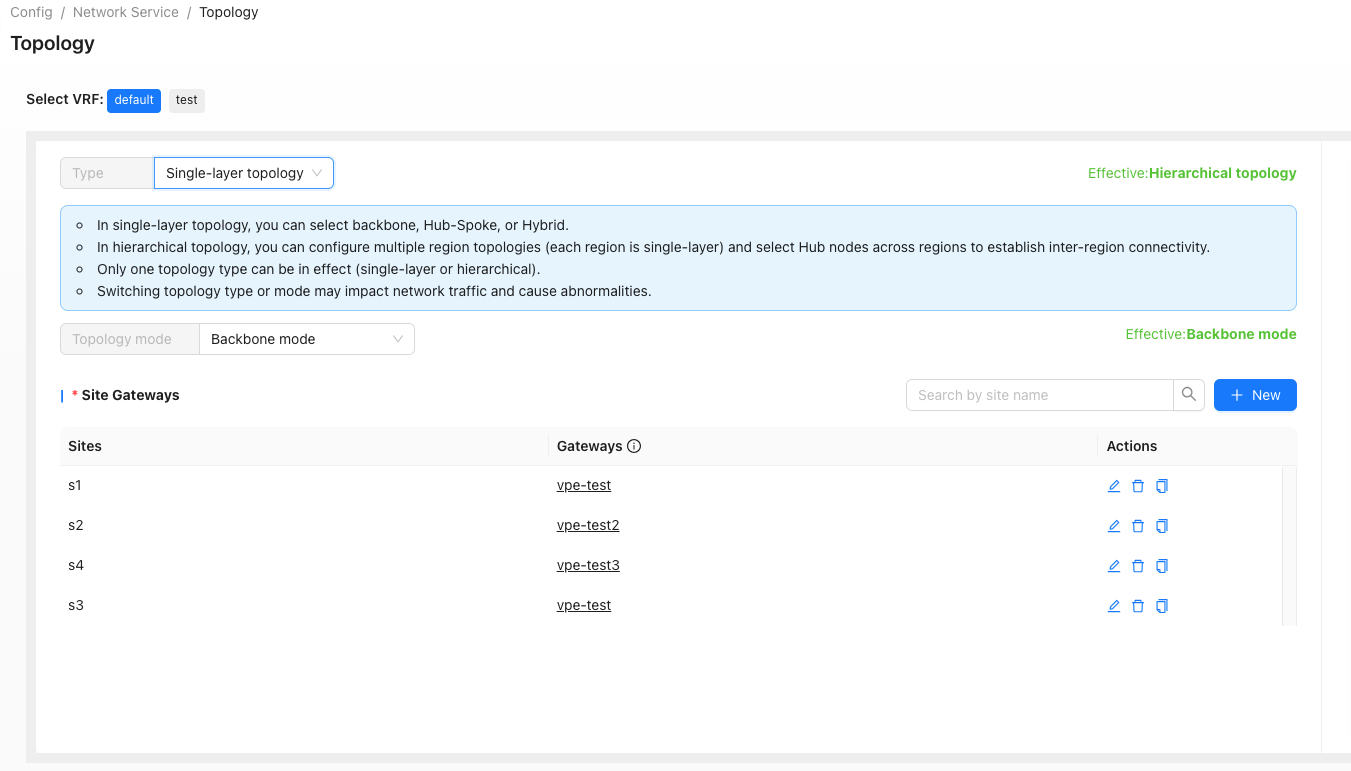
Task: Click the Topology breadcrumb item
Action: pyautogui.click(x=229, y=12)
